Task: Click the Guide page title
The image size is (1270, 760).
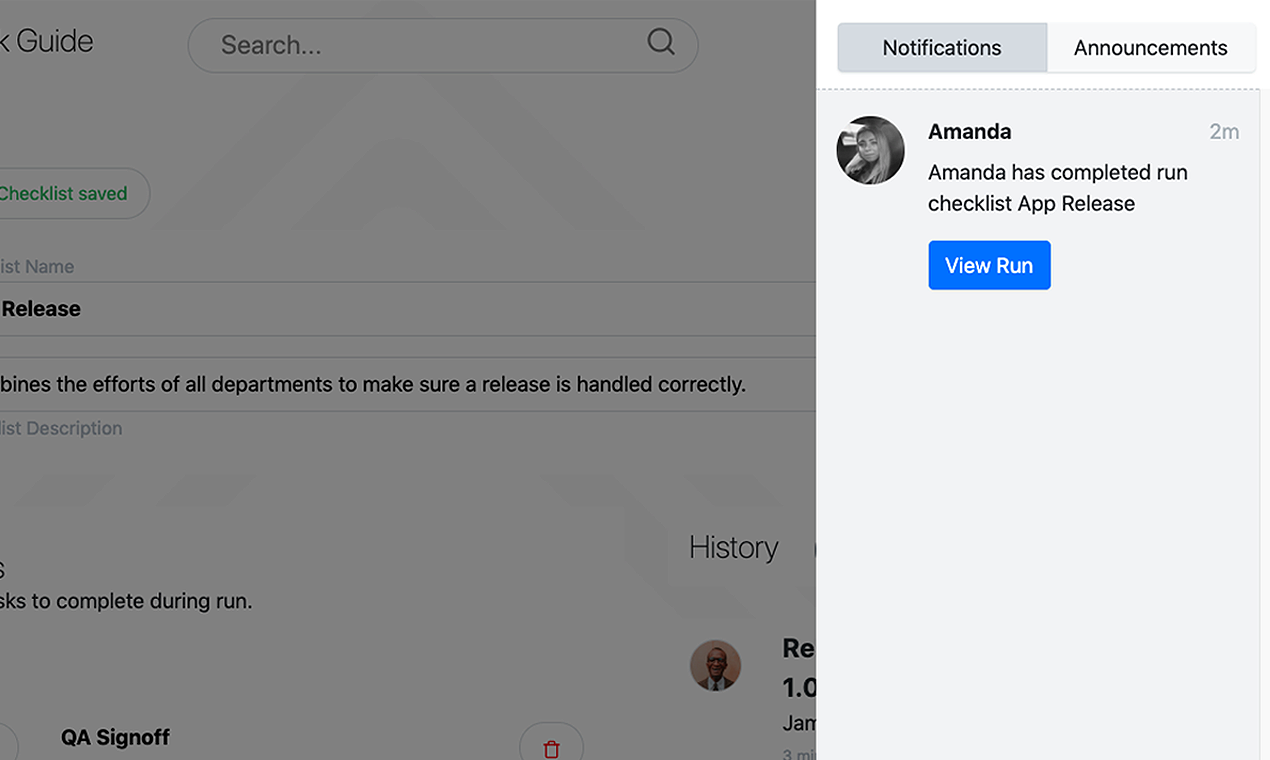Action: [x=50, y=42]
